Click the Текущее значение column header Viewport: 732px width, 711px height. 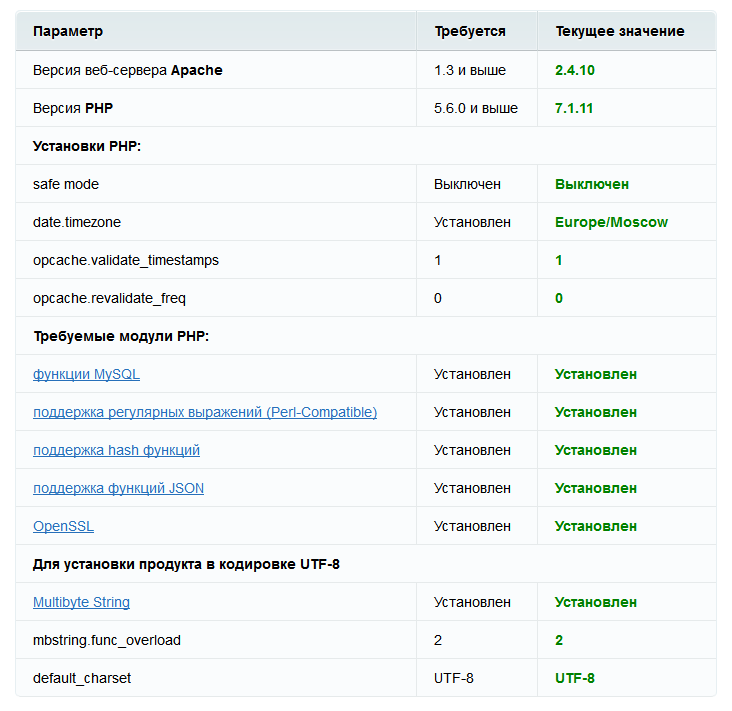click(x=620, y=31)
